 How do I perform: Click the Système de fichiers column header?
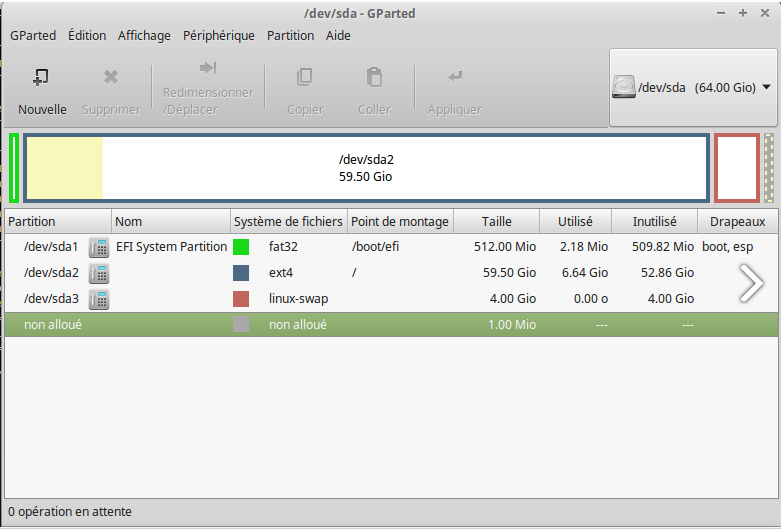[288, 221]
